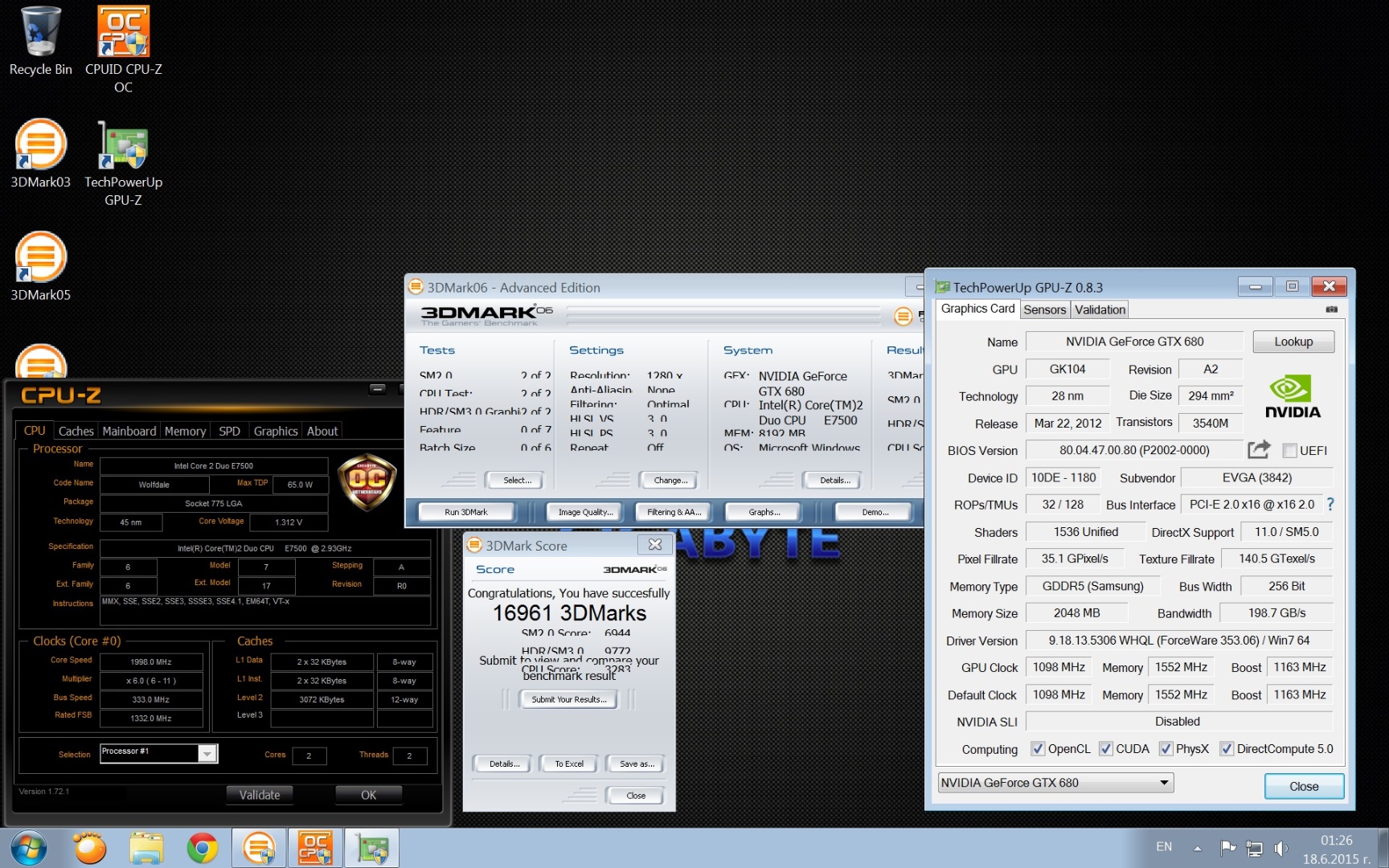The image size is (1389, 868).
Task: Show hidden tray icons arrow
Action: point(1198,848)
